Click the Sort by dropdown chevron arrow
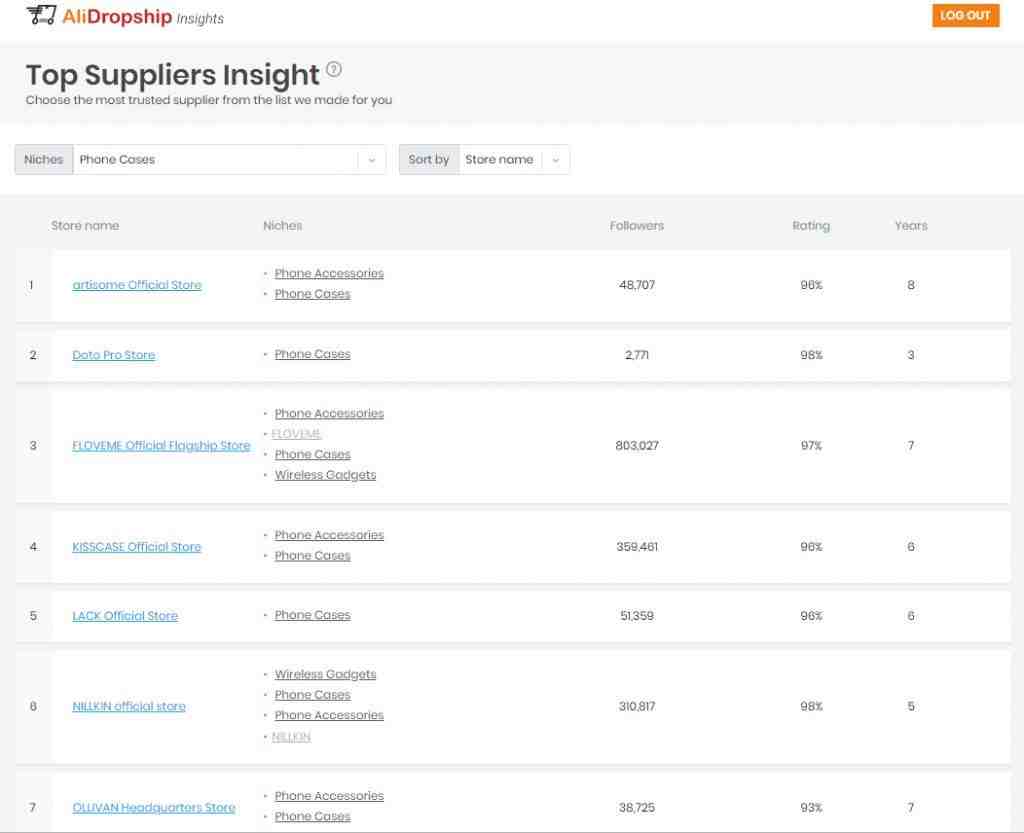The height and width of the screenshot is (833, 1024). point(556,160)
